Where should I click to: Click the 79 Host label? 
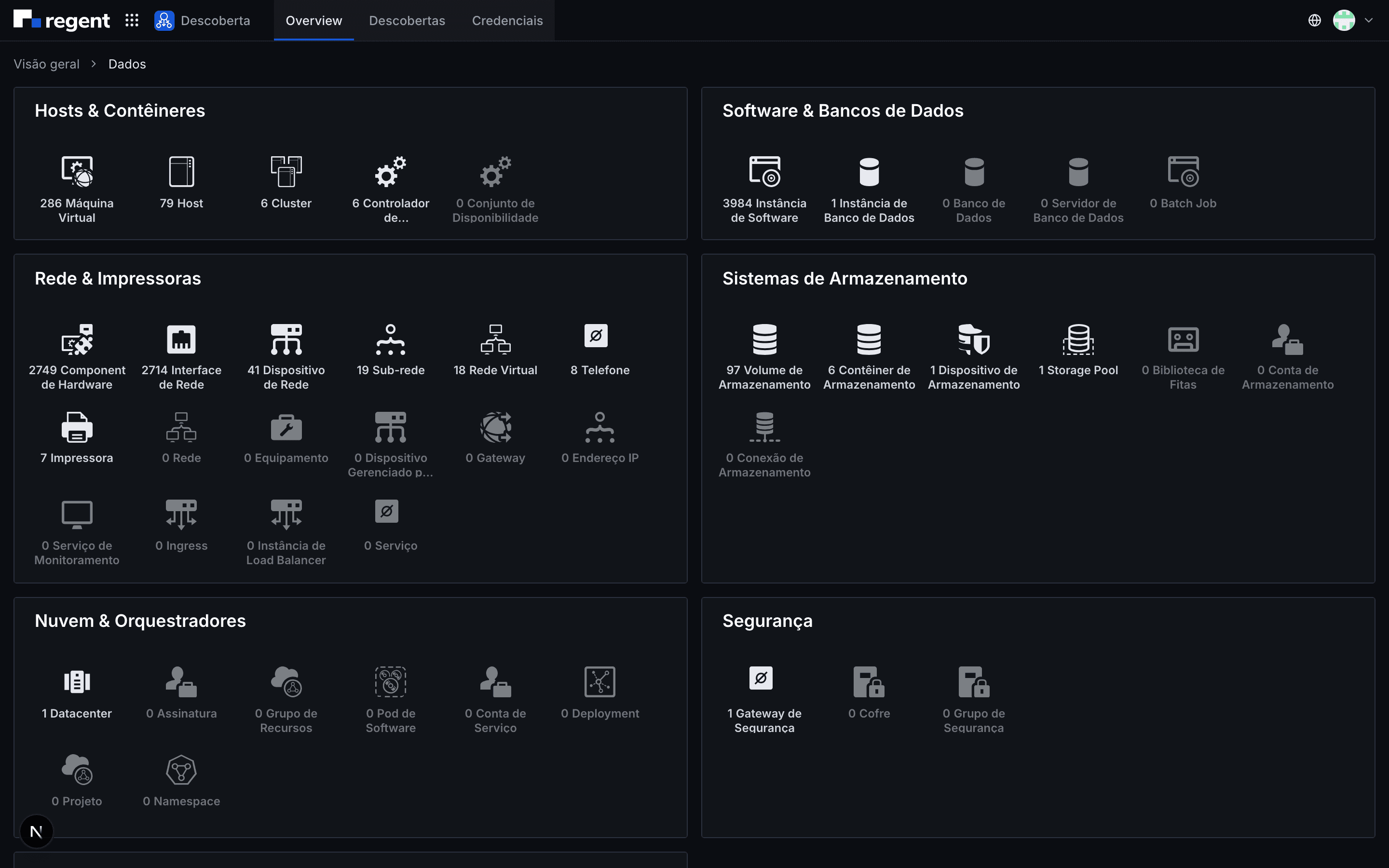pyautogui.click(x=181, y=203)
